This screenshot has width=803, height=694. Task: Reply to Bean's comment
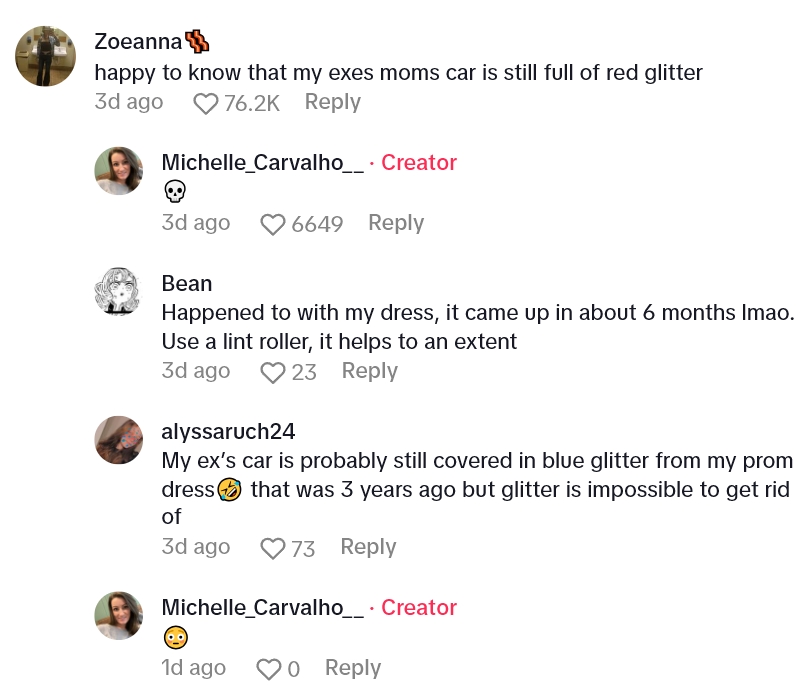(x=369, y=371)
